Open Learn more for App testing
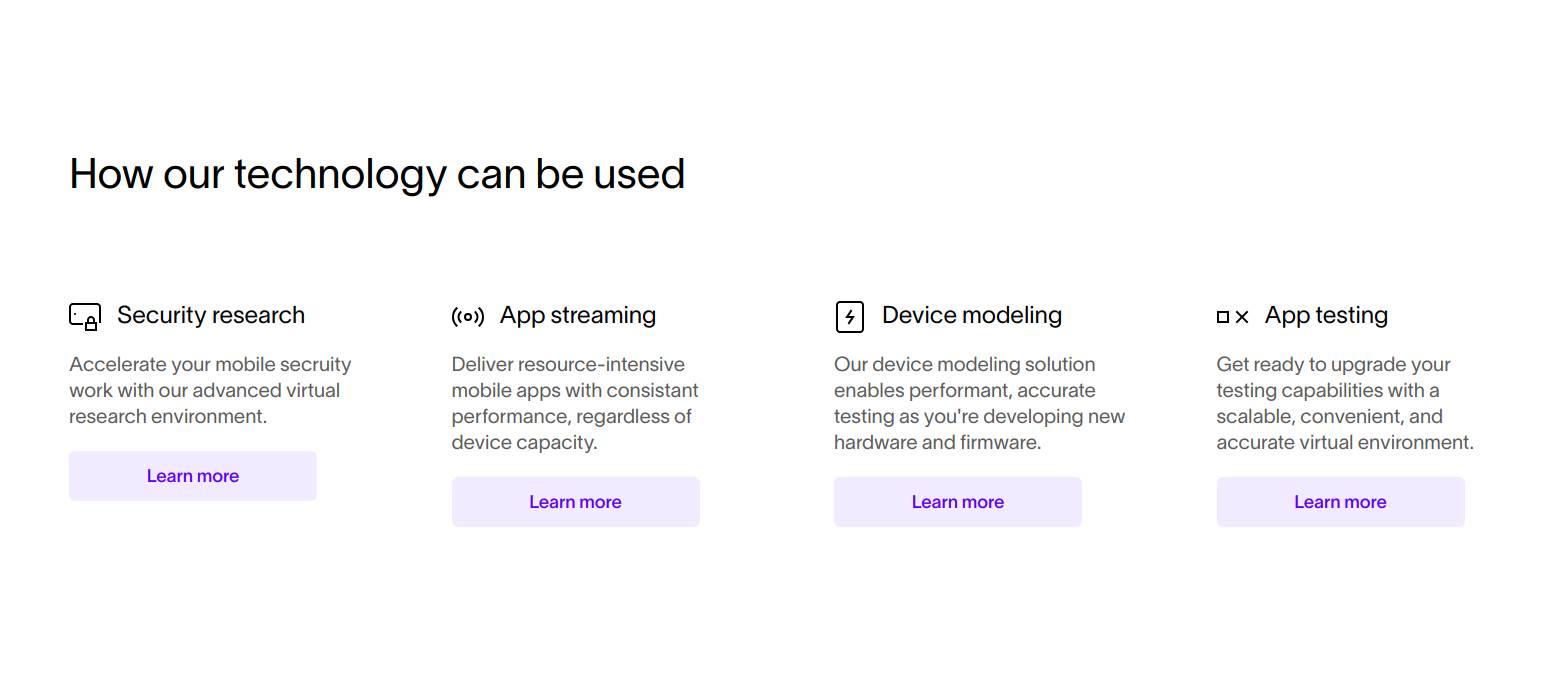The width and height of the screenshot is (1558, 683). tap(1340, 502)
